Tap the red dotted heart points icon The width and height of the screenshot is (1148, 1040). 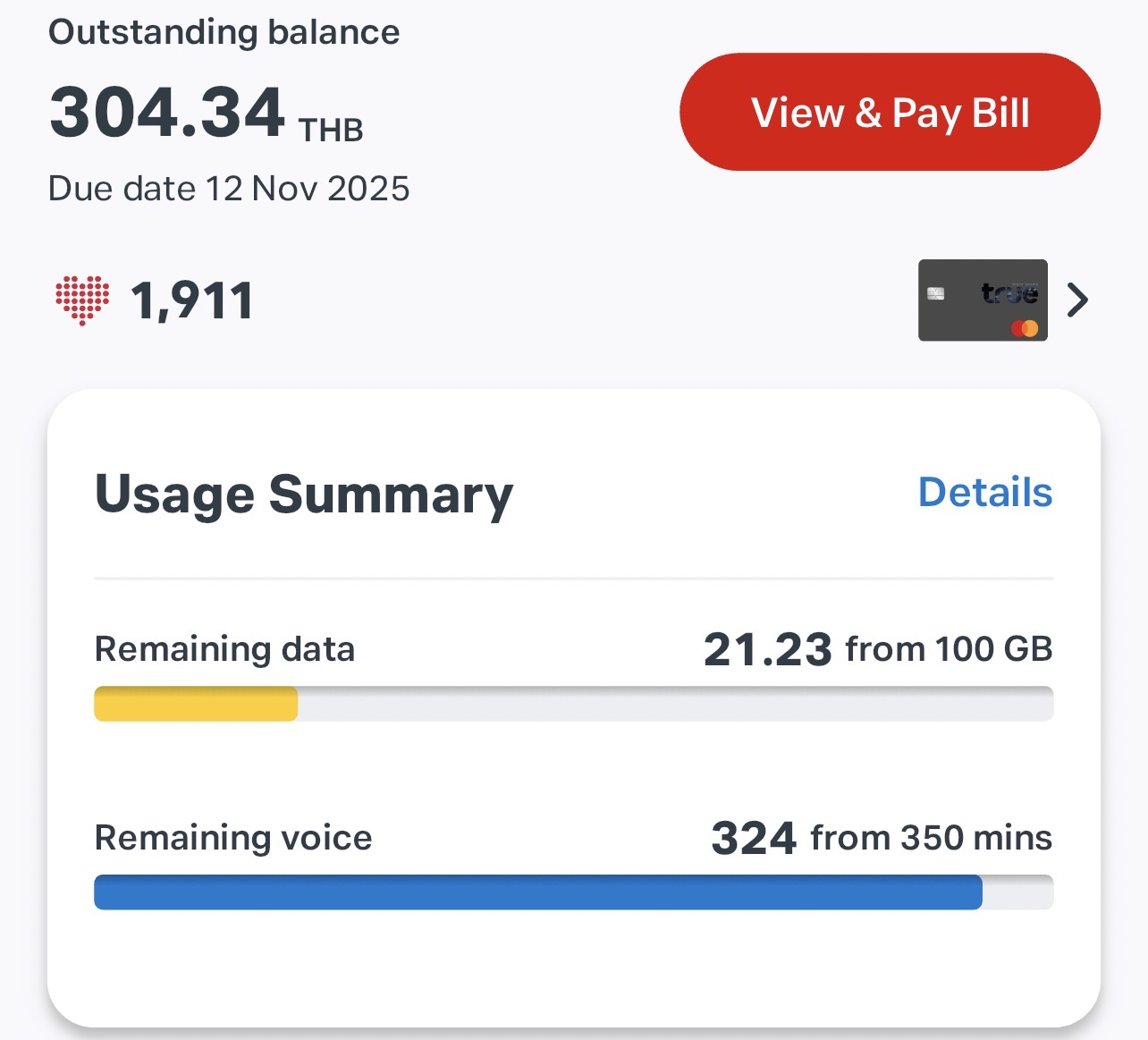click(x=82, y=300)
